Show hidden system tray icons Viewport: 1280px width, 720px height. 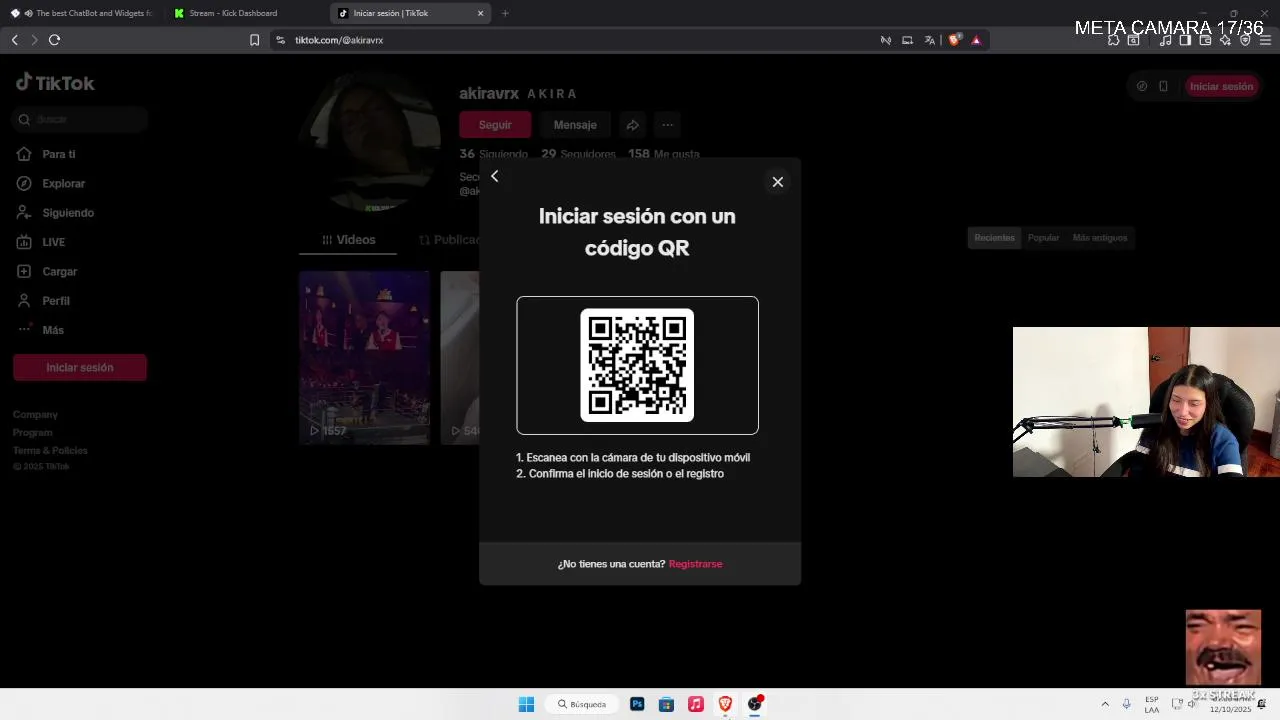coord(1105,704)
